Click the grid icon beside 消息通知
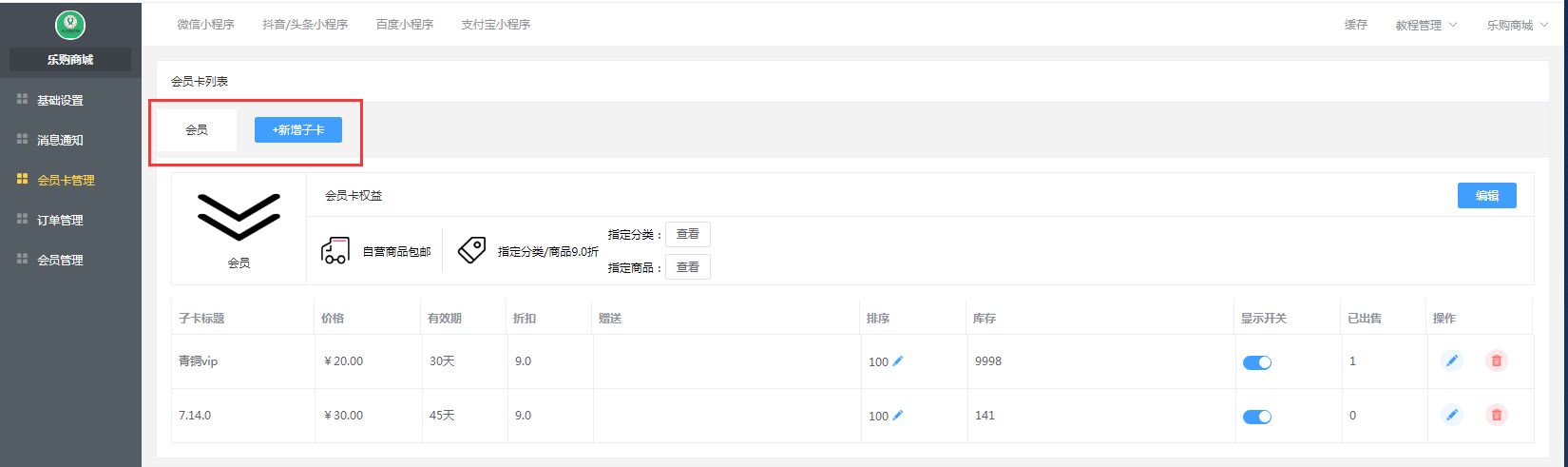Screen dimensions: 1568x467 (22, 139)
